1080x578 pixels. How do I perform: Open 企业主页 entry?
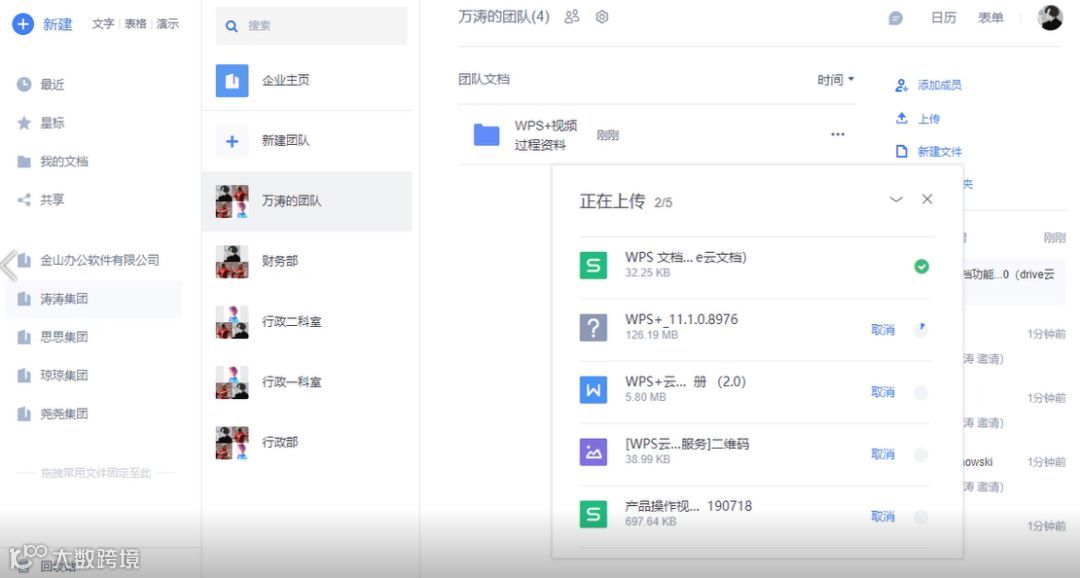[307, 81]
